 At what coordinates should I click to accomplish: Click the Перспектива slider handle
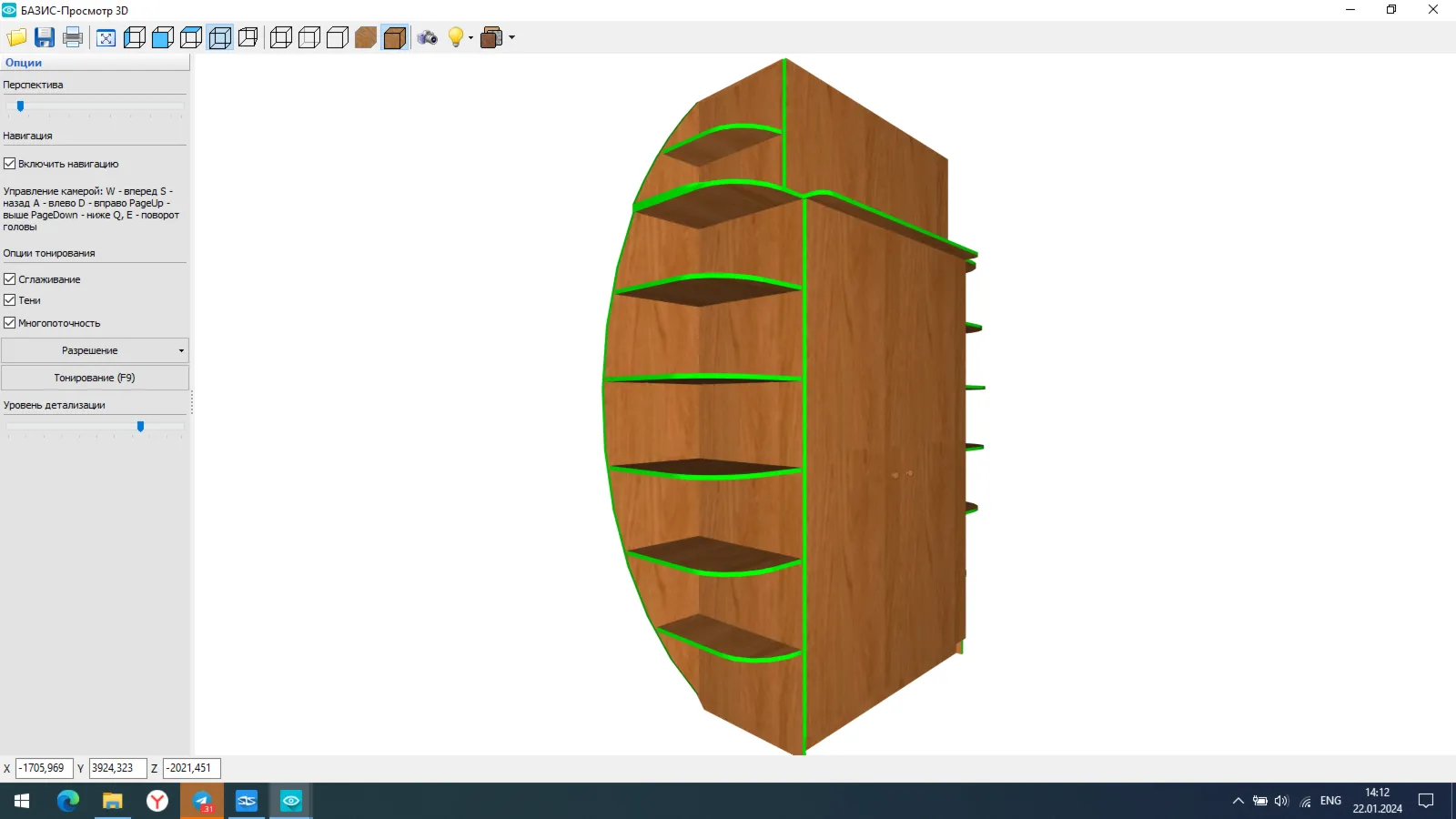[x=20, y=106]
